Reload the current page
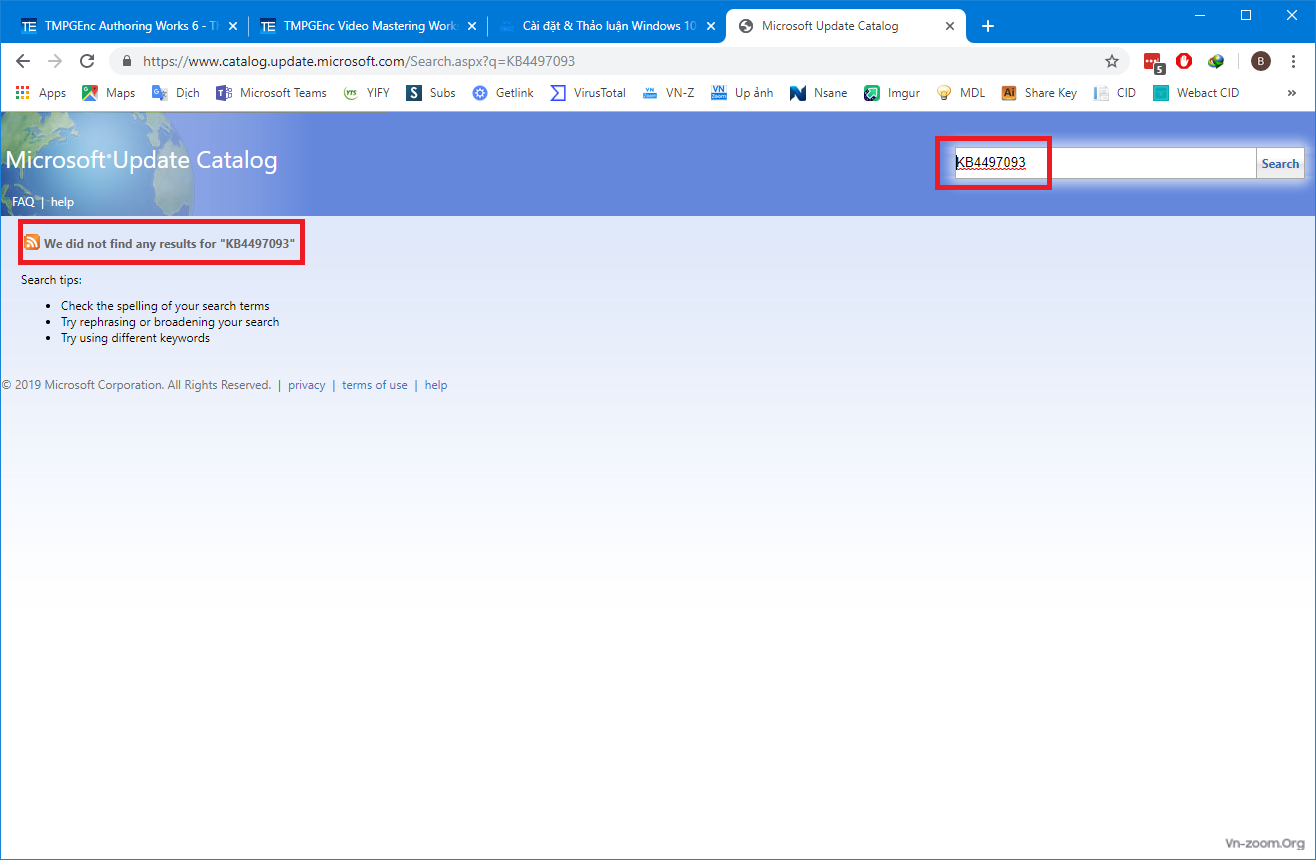 pyautogui.click(x=87, y=61)
